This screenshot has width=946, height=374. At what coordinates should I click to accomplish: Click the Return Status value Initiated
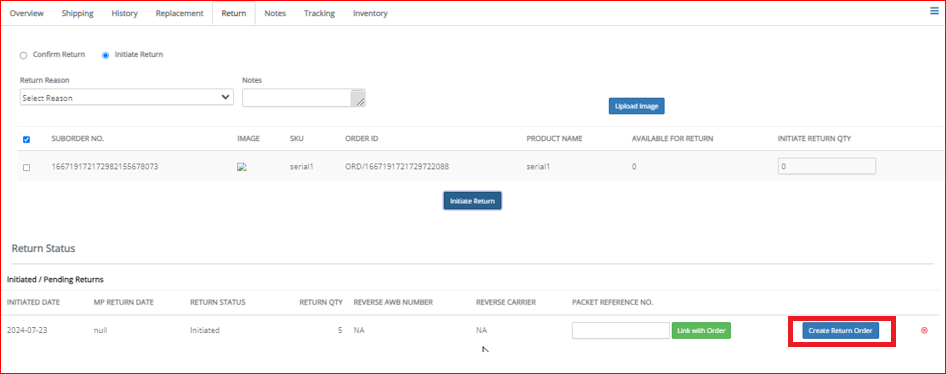[205, 331]
